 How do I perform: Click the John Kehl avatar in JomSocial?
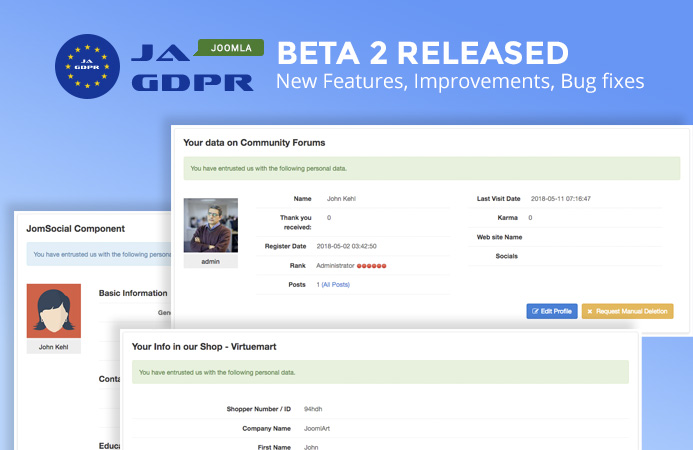click(x=53, y=311)
